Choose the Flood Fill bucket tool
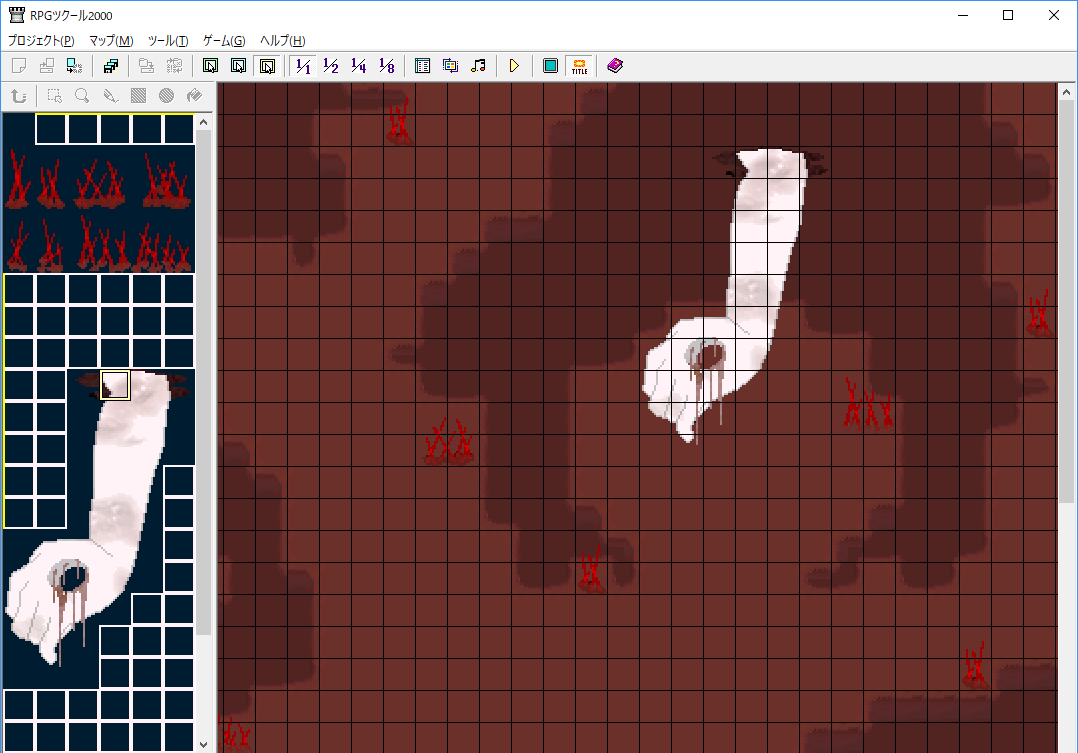This screenshot has width=1078, height=753. click(x=195, y=96)
